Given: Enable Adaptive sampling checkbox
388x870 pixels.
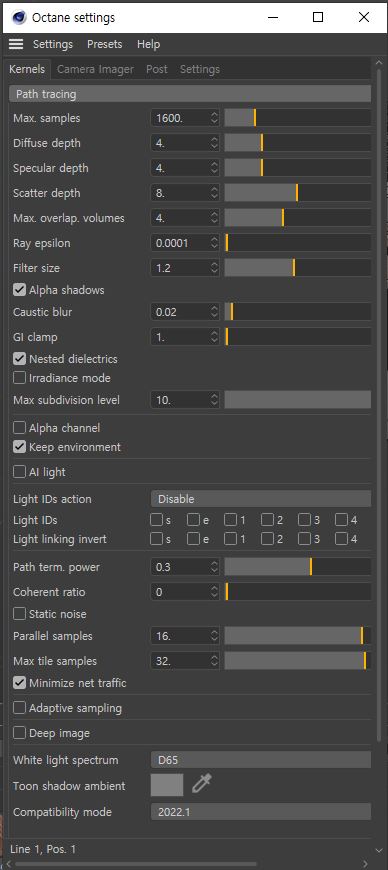Looking at the screenshot, I should click(19, 708).
